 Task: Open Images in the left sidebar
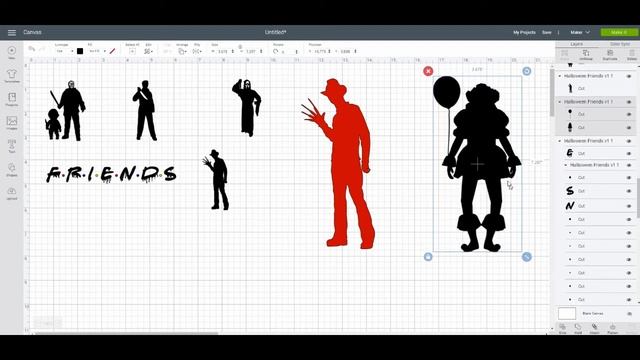point(11,122)
